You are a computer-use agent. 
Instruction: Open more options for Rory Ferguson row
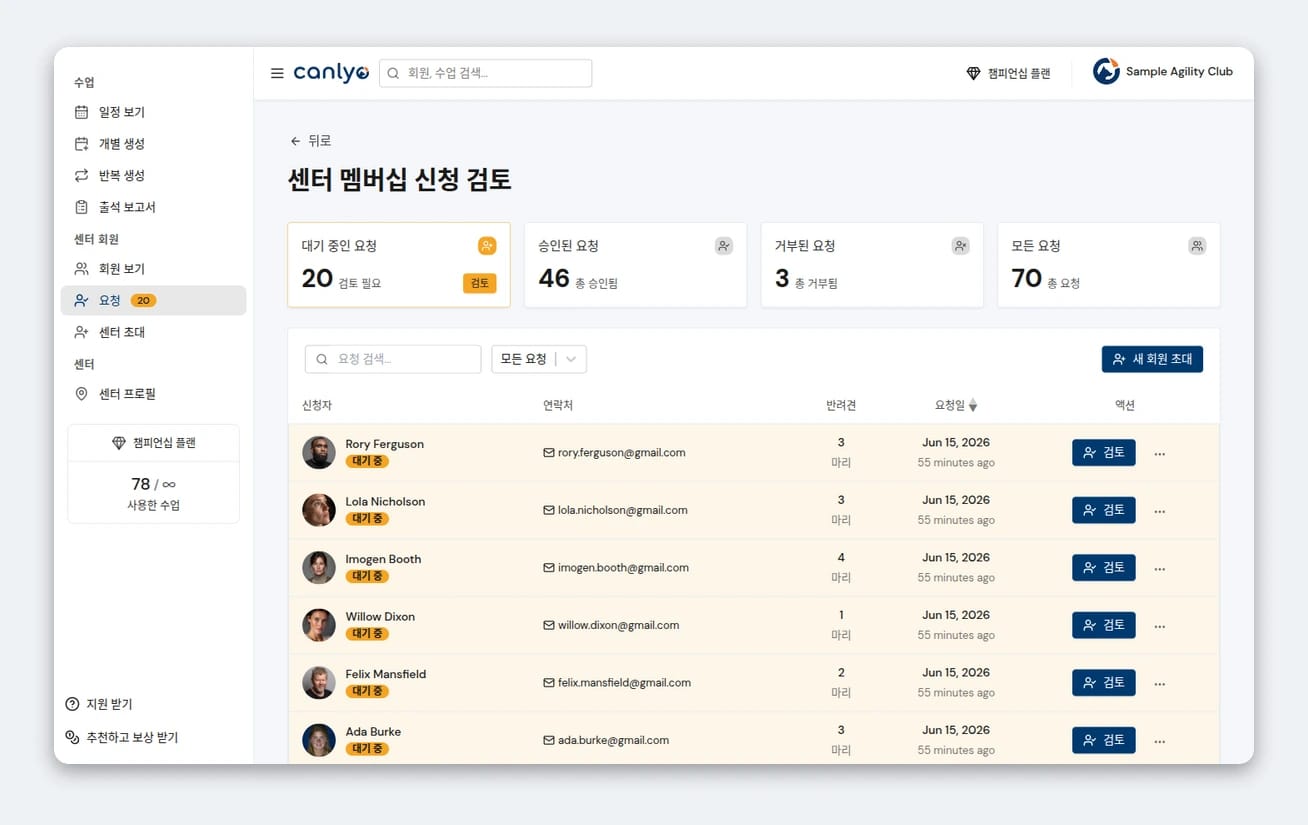coord(1160,454)
